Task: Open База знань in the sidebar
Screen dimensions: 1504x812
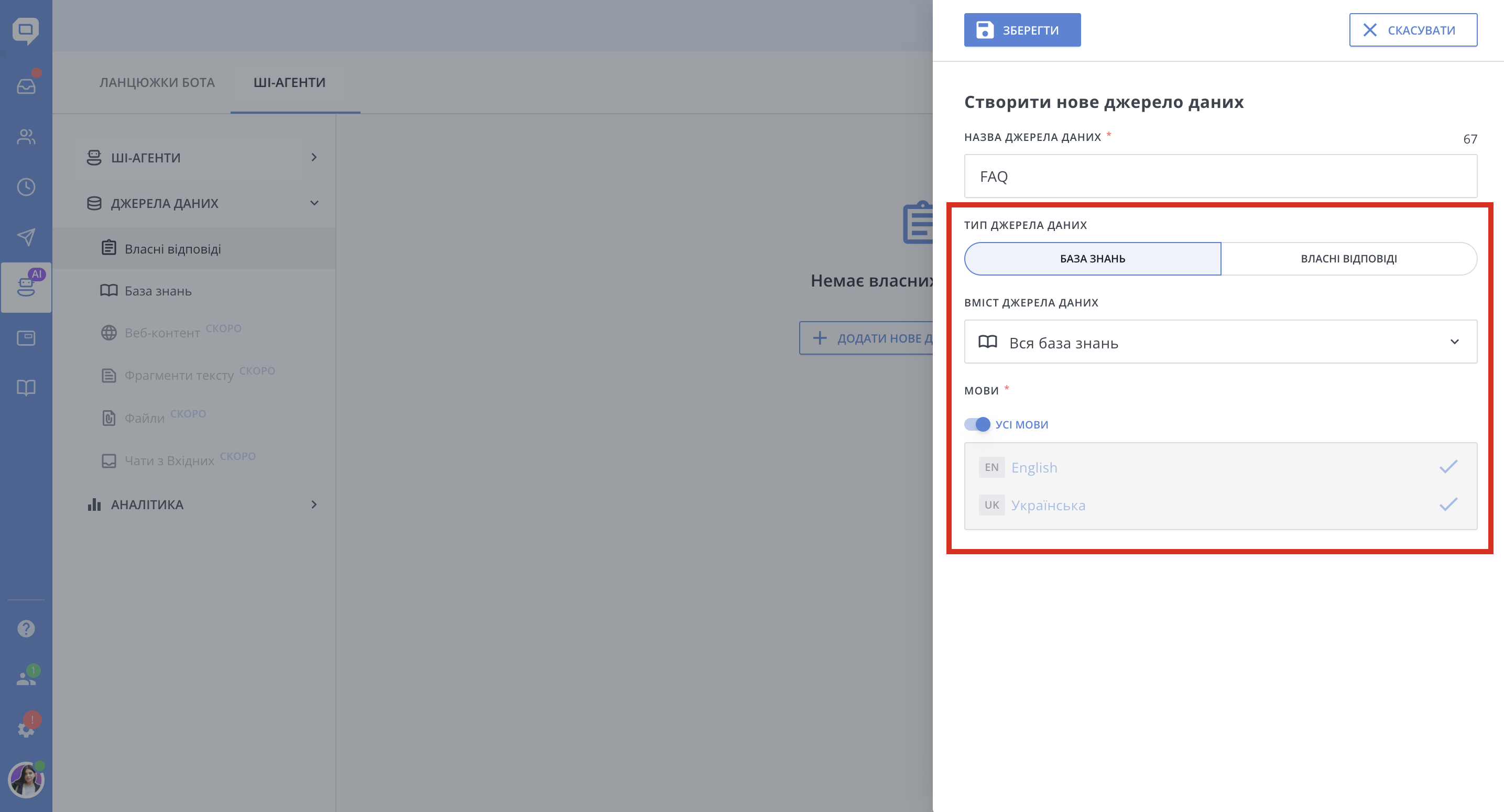Action: (x=194, y=291)
